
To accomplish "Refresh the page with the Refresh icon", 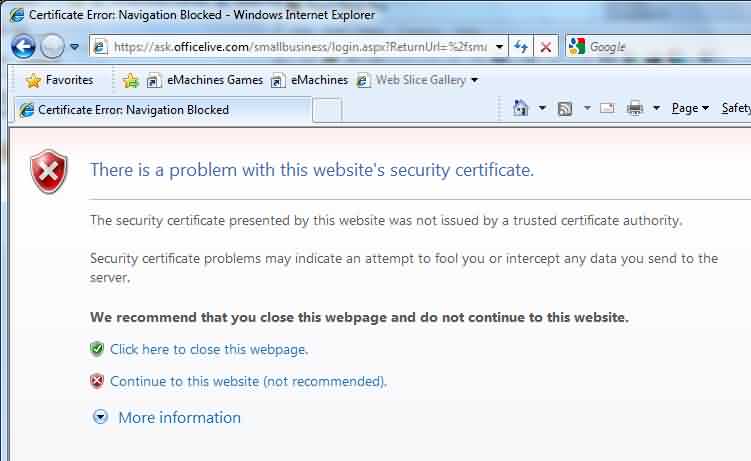I will (x=521, y=47).
